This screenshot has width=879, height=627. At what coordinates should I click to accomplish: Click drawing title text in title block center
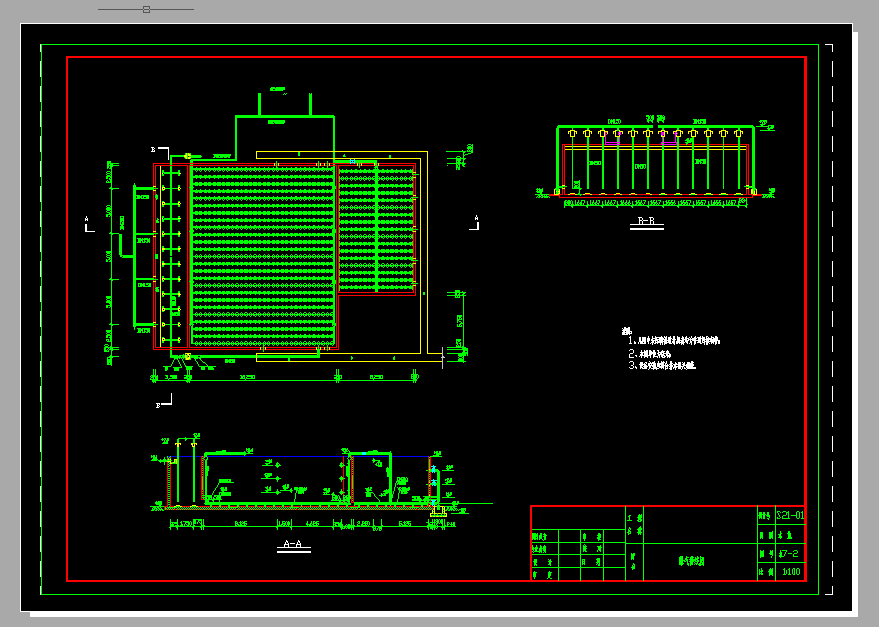691,561
